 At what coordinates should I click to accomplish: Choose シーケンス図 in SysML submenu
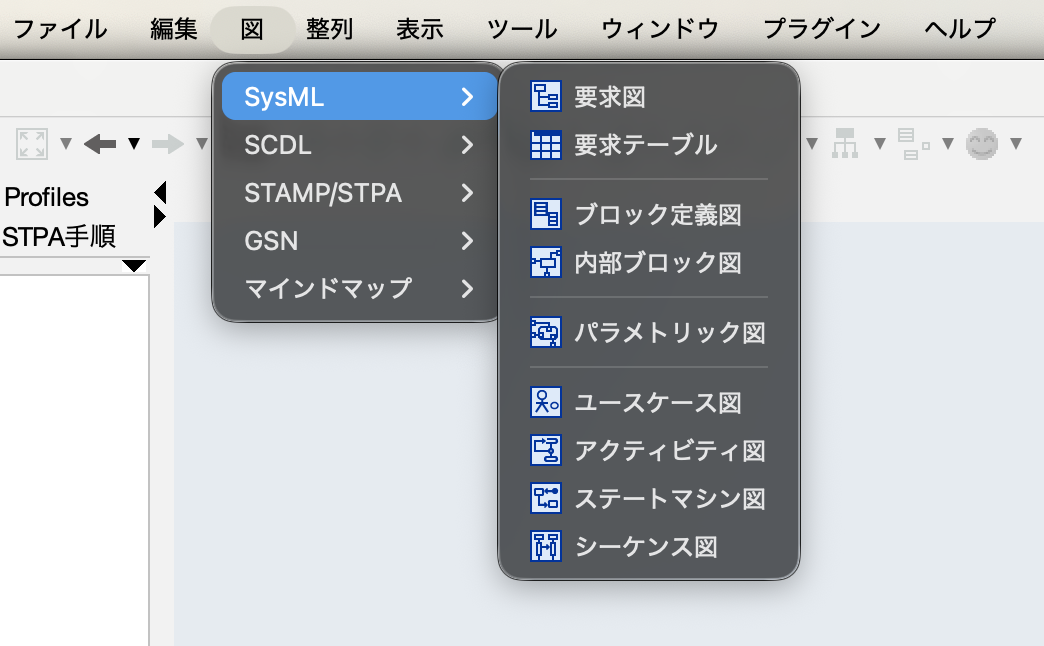[x=645, y=546]
